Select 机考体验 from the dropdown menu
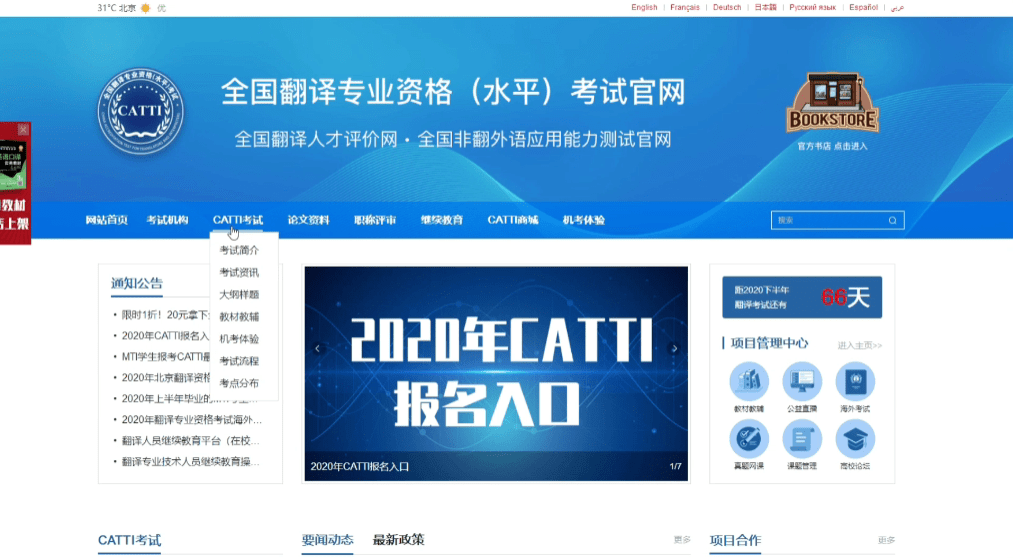1013x559 pixels. point(239,339)
